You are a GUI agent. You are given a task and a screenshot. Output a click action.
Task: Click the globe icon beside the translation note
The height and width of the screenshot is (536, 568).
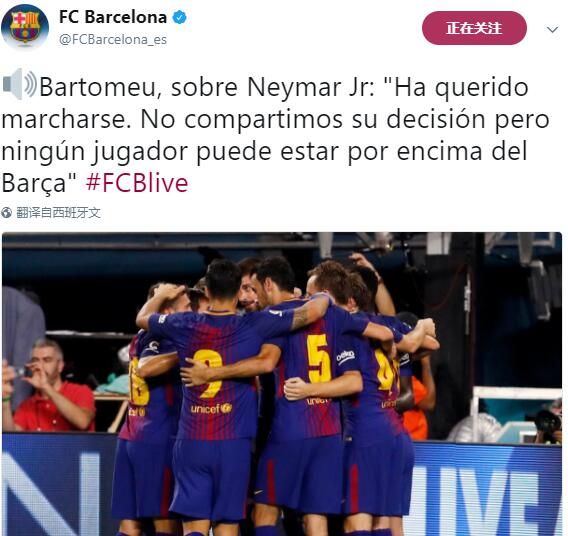[7, 213]
